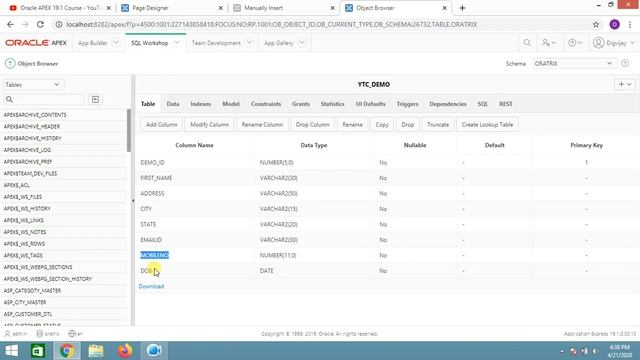Open the video recorder taskbar app
The height and width of the screenshot is (360, 640).
click(x=154, y=351)
